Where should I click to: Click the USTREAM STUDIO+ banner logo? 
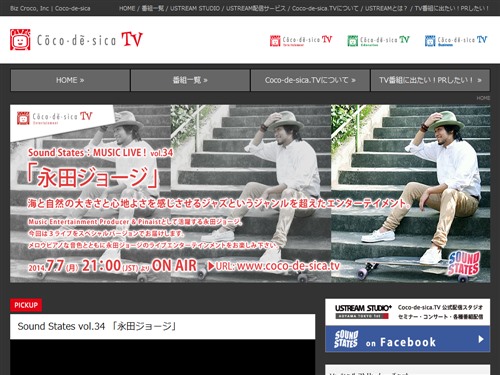(x=363, y=311)
